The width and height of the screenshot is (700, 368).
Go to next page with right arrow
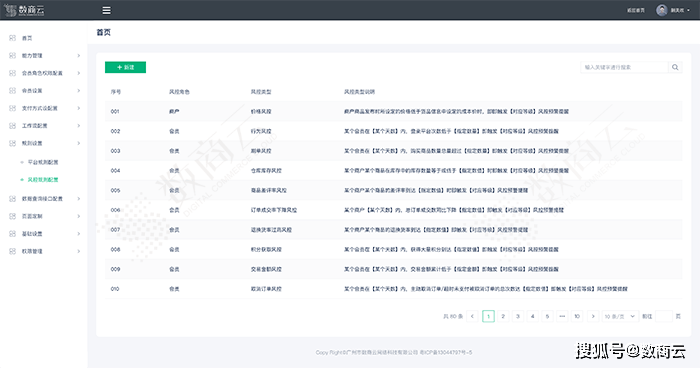tap(593, 316)
